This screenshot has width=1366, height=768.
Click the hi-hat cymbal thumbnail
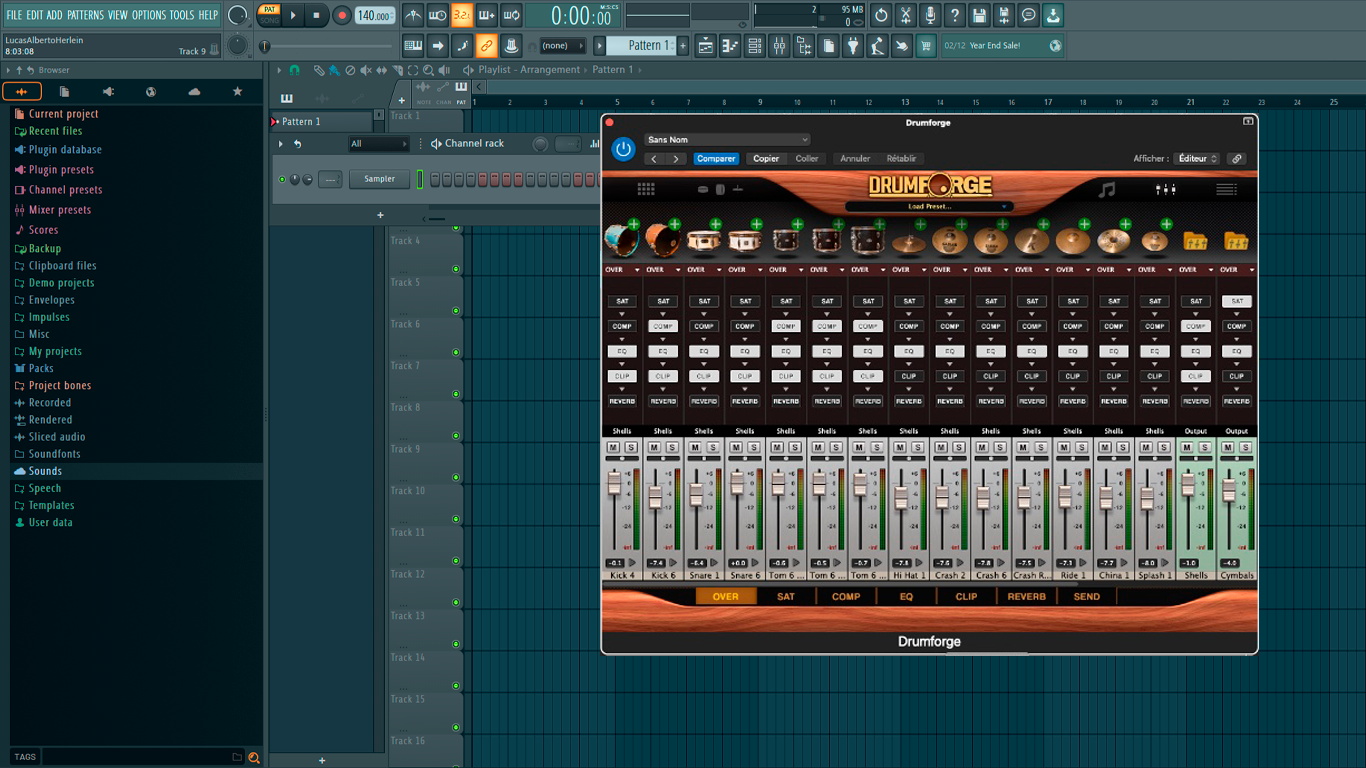908,242
